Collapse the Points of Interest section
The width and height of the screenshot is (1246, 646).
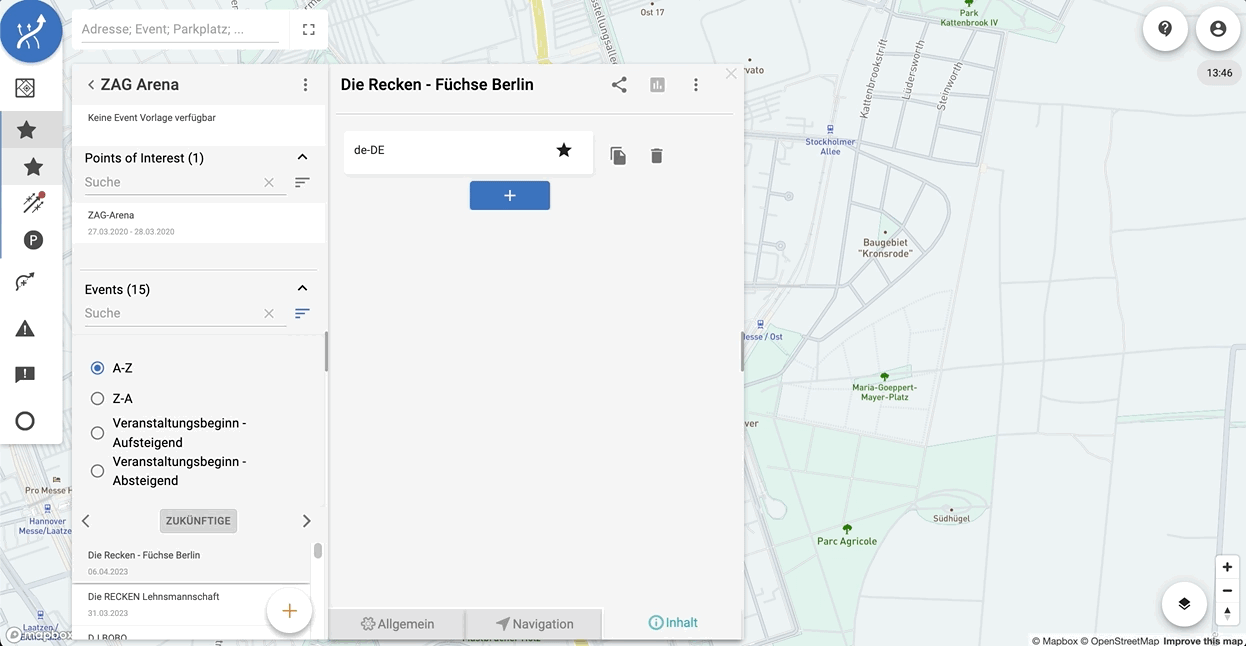(x=302, y=158)
